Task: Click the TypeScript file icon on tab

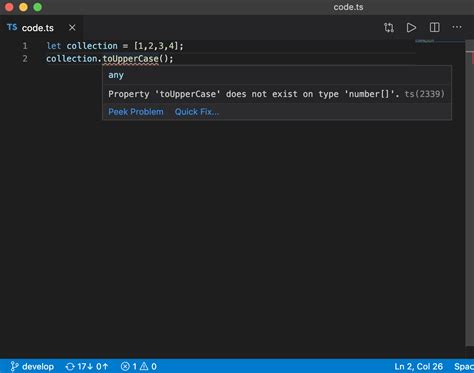Action: (x=12, y=27)
